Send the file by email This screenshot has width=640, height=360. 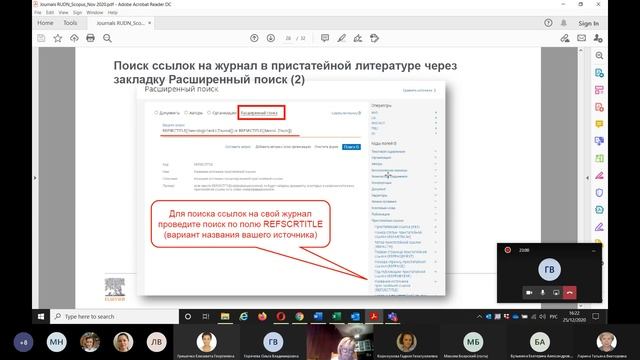click(x=582, y=38)
